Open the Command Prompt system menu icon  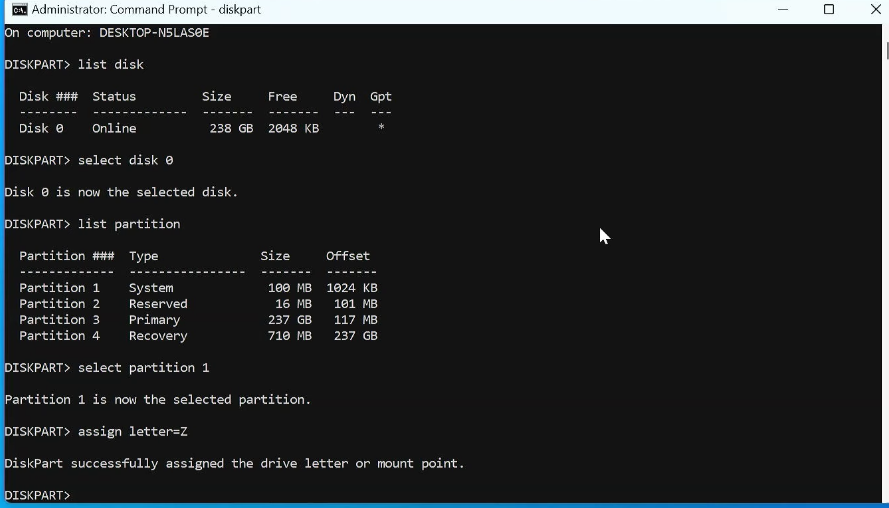pyautogui.click(x=19, y=10)
